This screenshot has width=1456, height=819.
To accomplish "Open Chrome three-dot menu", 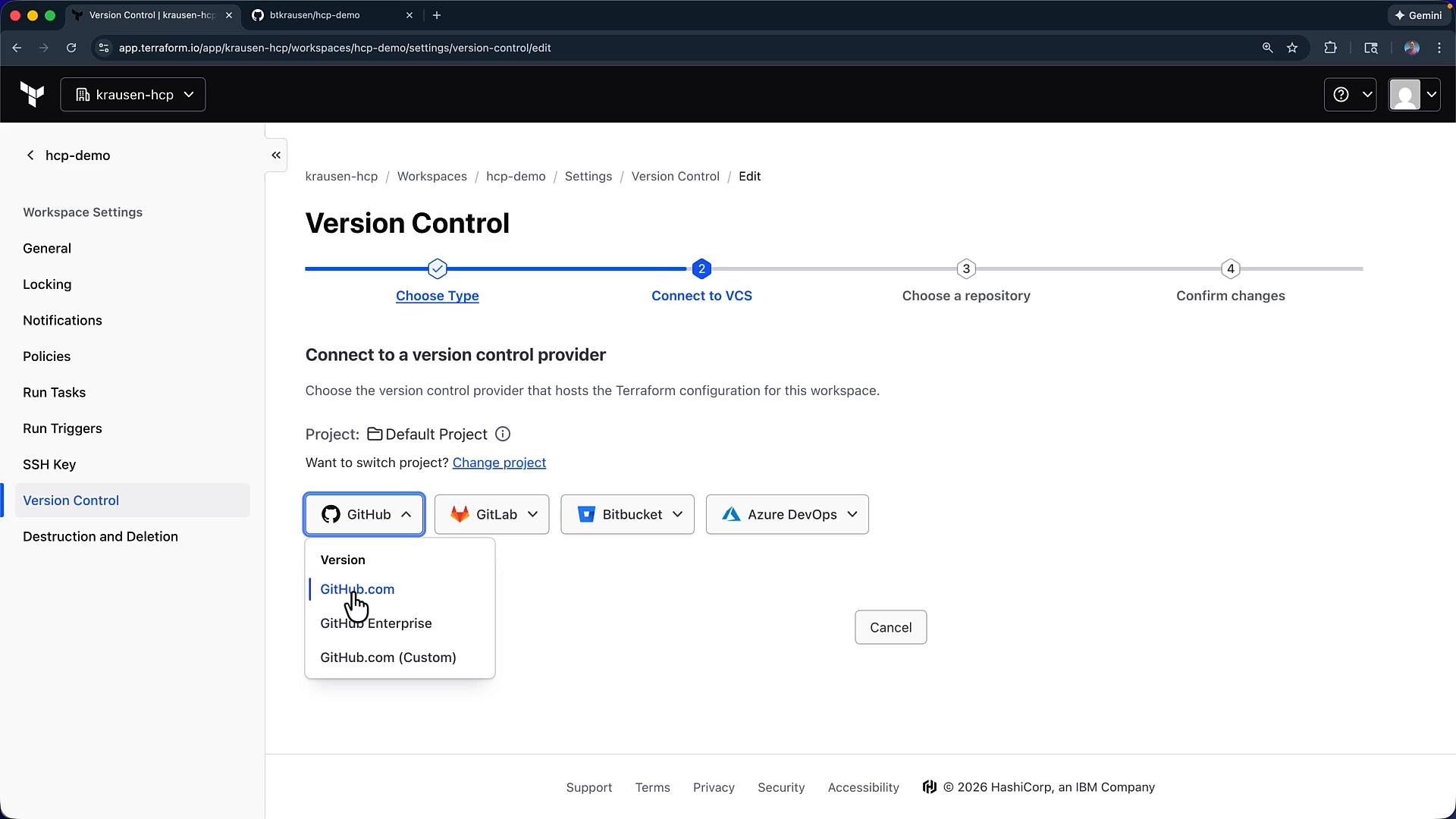I will (1439, 48).
